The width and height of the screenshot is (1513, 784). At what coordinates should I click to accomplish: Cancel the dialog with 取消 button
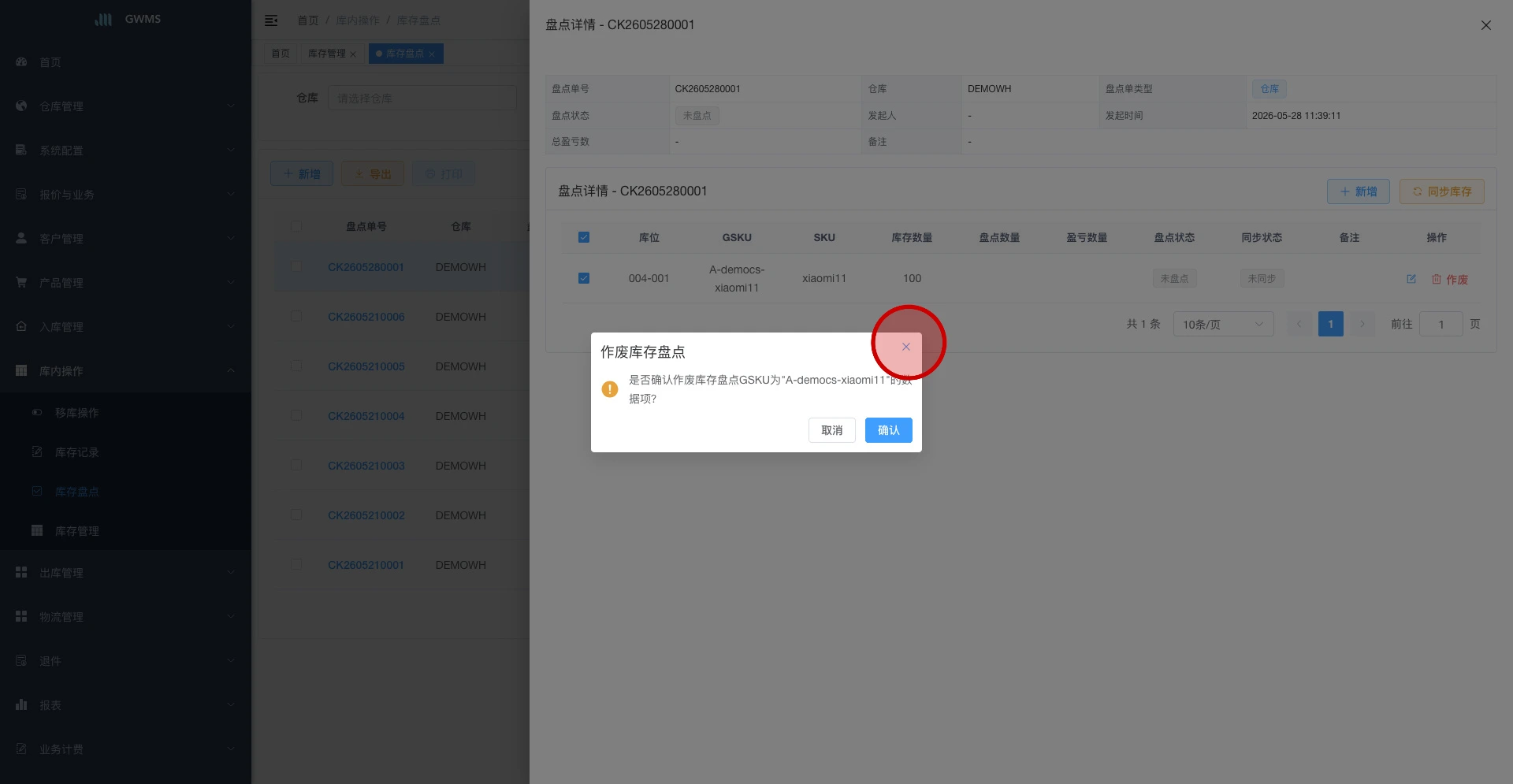831,430
